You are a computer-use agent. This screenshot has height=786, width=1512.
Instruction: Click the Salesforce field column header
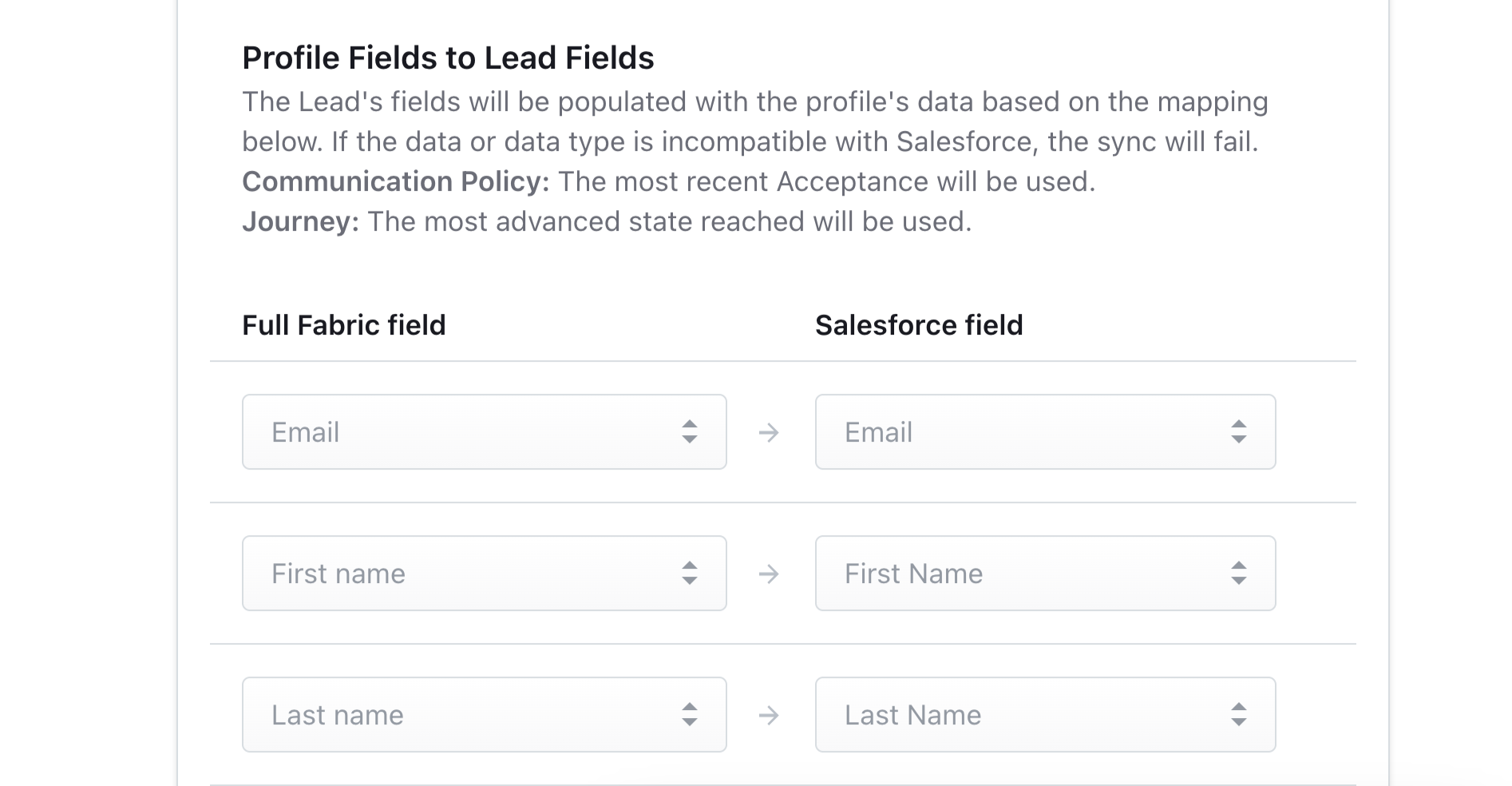pos(918,325)
